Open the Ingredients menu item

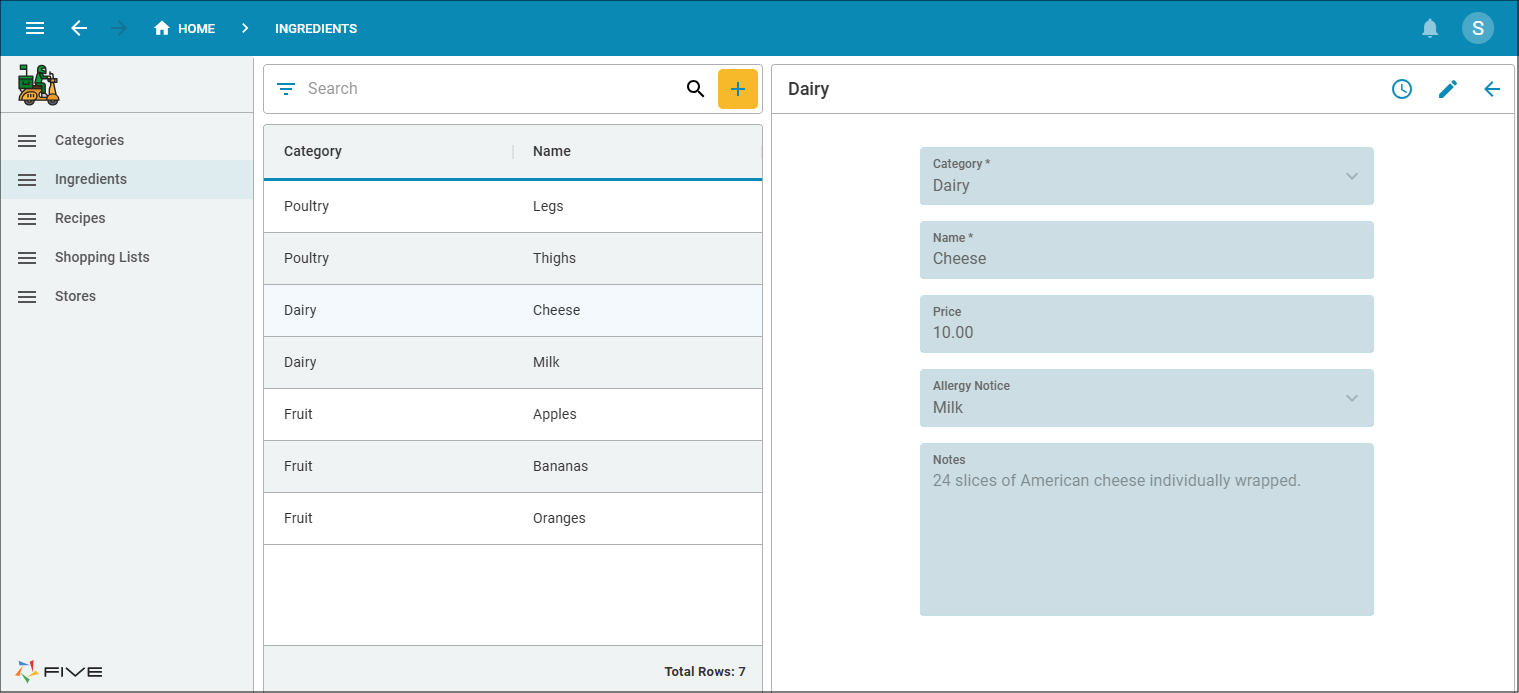[x=127, y=179]
